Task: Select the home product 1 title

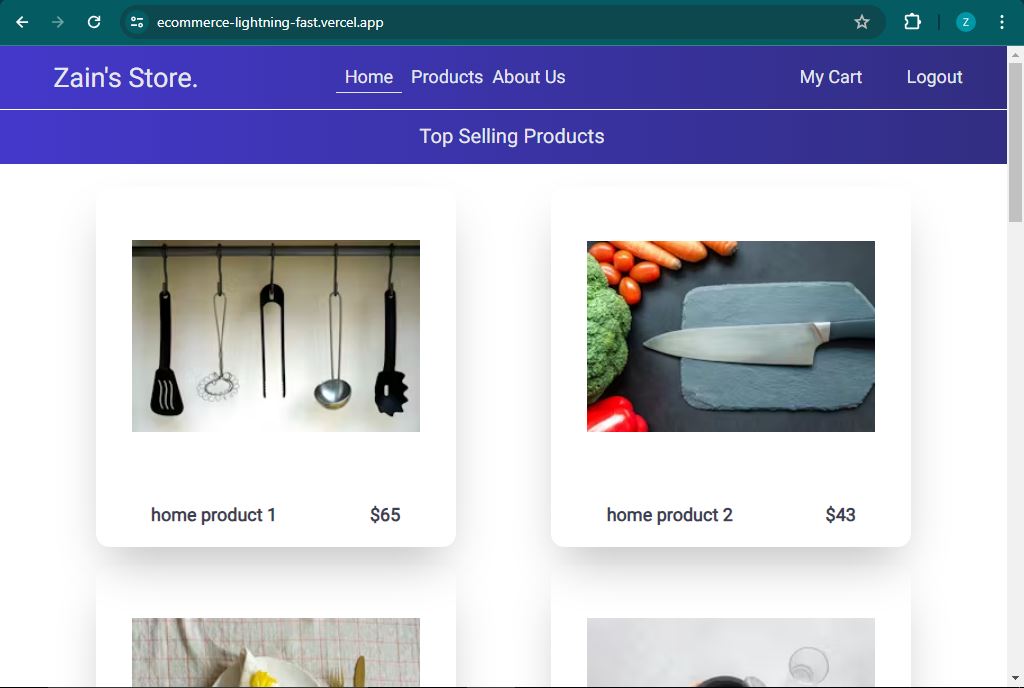Action: 213,515
